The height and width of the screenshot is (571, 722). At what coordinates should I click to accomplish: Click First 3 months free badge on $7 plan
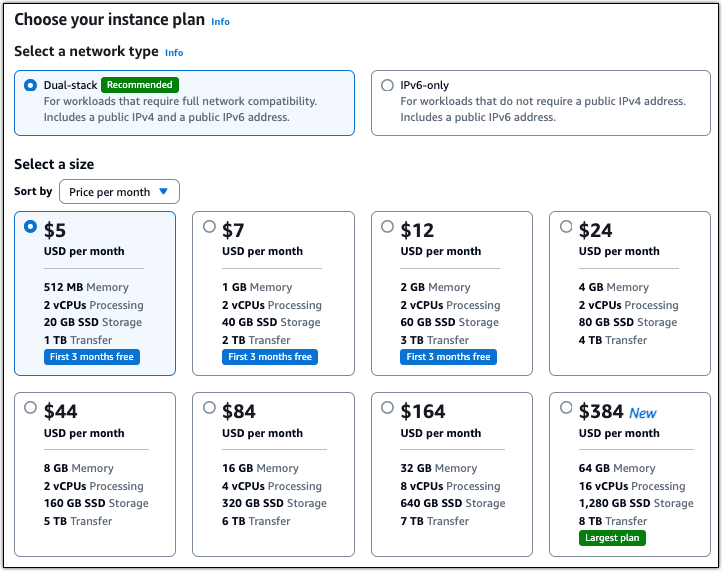coord(270,357)
